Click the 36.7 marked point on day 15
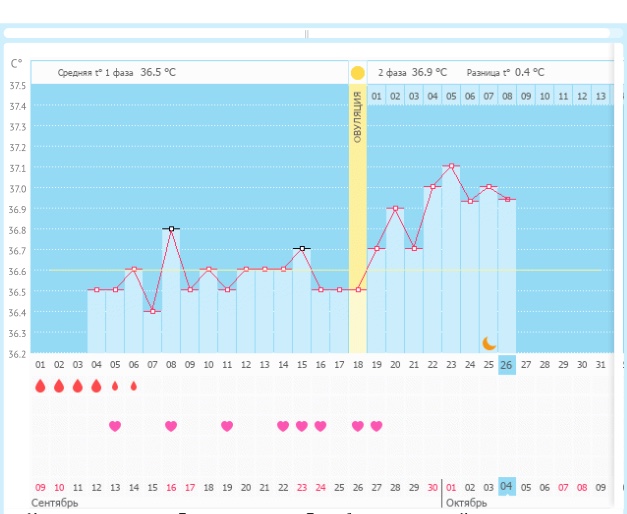 click(x=301, y=248)
